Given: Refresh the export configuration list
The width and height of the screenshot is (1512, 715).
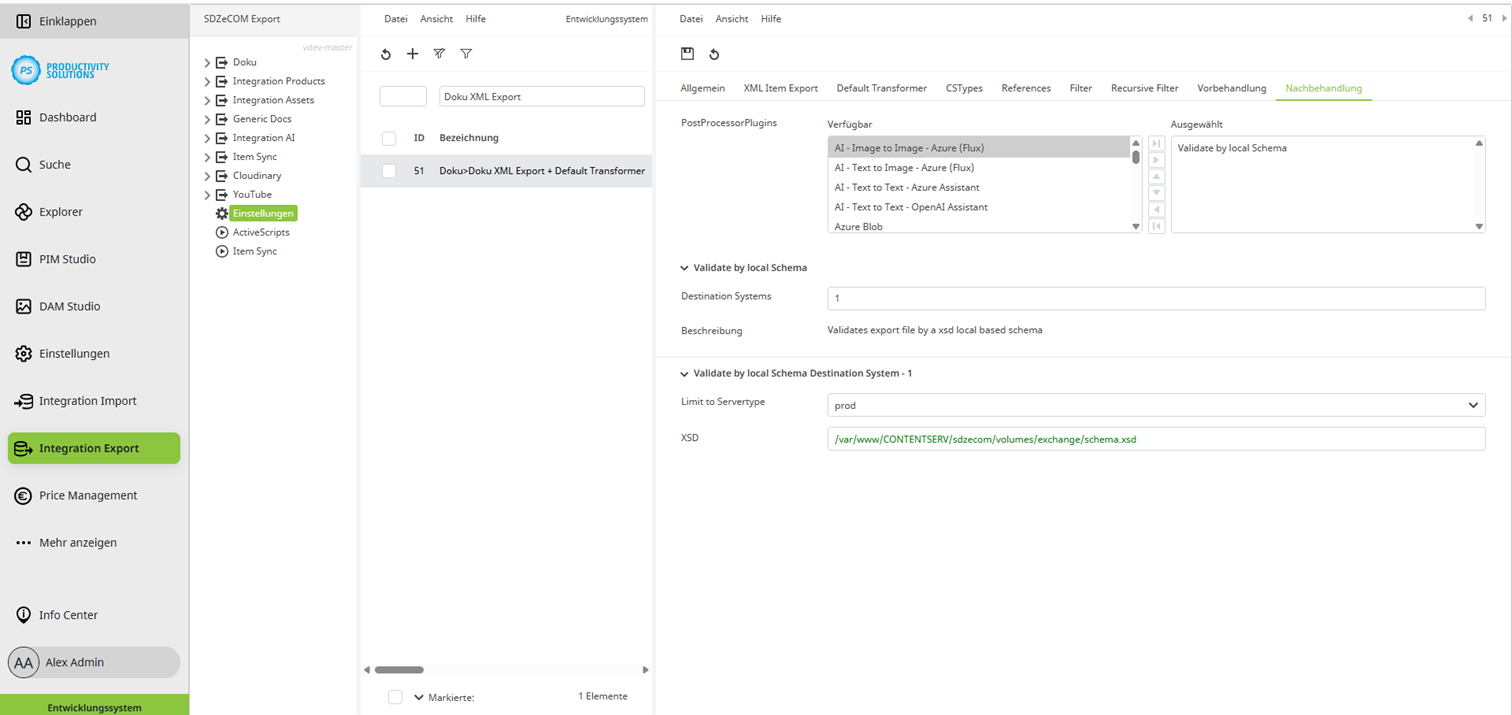Looking at the screenshot, I should [386, 54].
